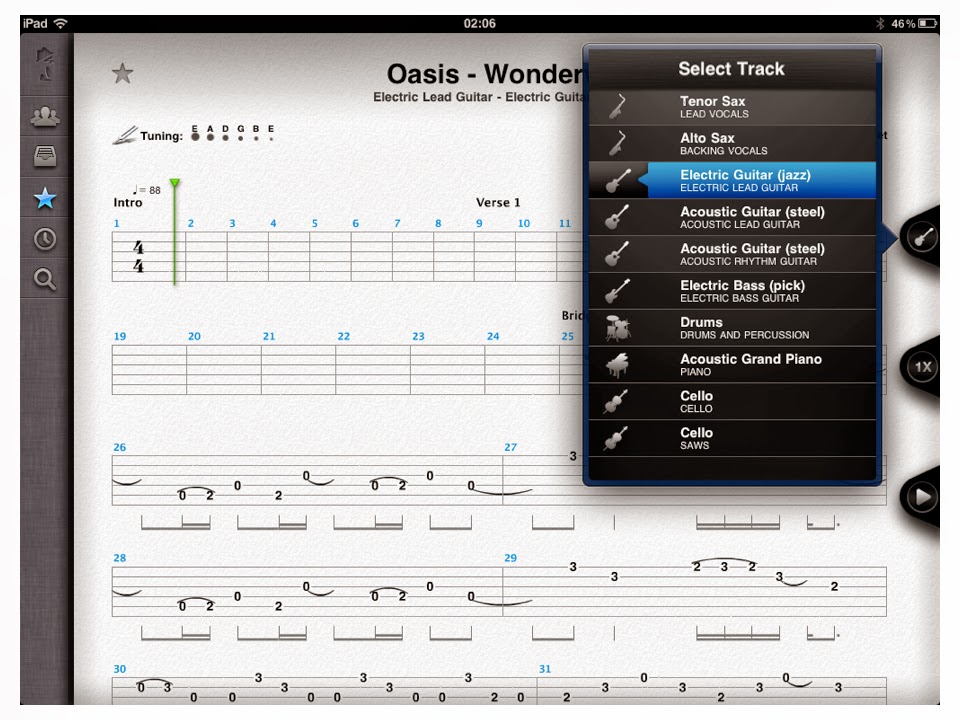Jump to measure 31 in tablature
Screen dimensions: 960x720
[545, 669]
